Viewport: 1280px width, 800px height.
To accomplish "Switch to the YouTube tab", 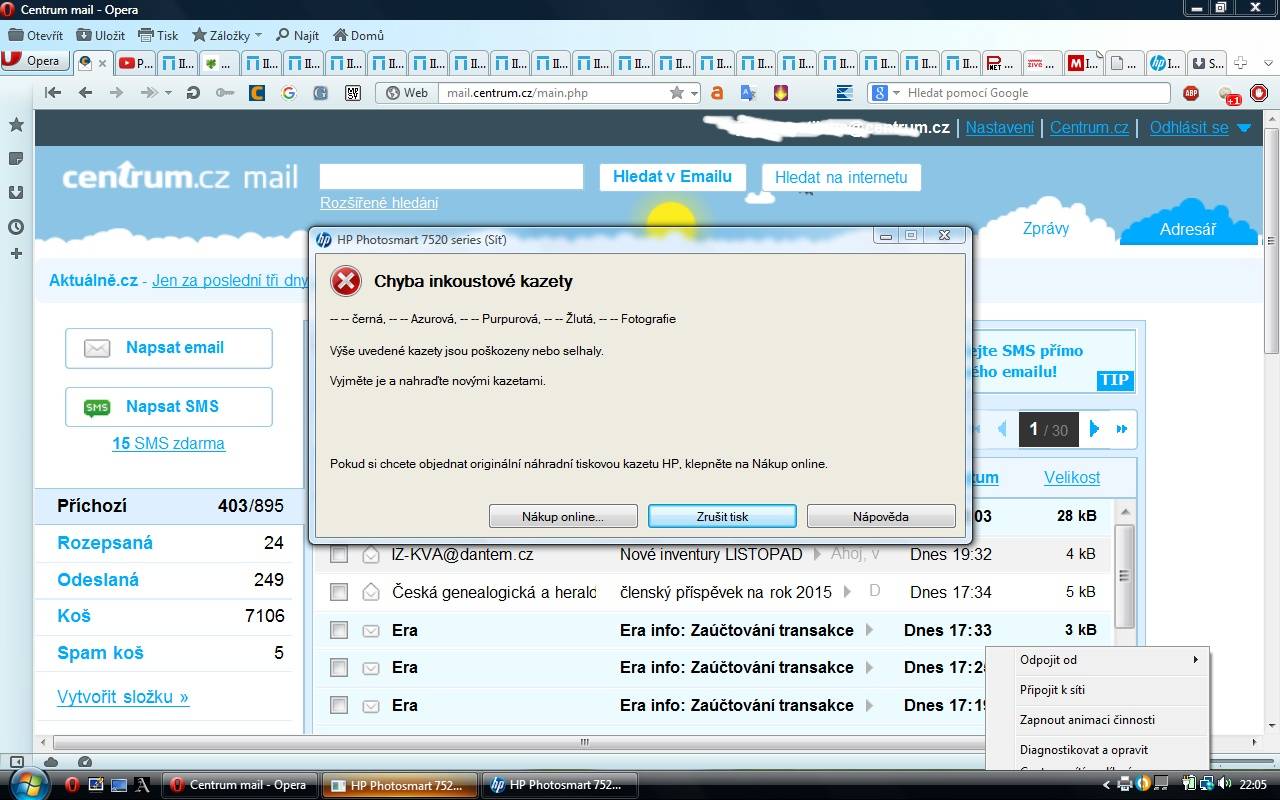I will (135, 63).
